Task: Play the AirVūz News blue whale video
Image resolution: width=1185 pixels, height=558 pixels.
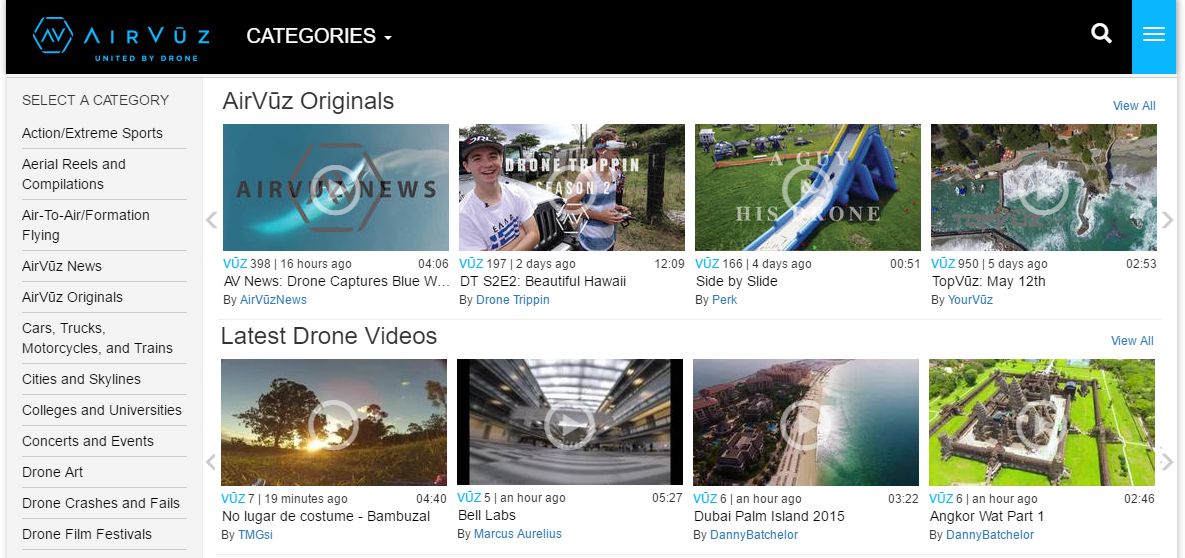Action: click(x=336, y=188)
